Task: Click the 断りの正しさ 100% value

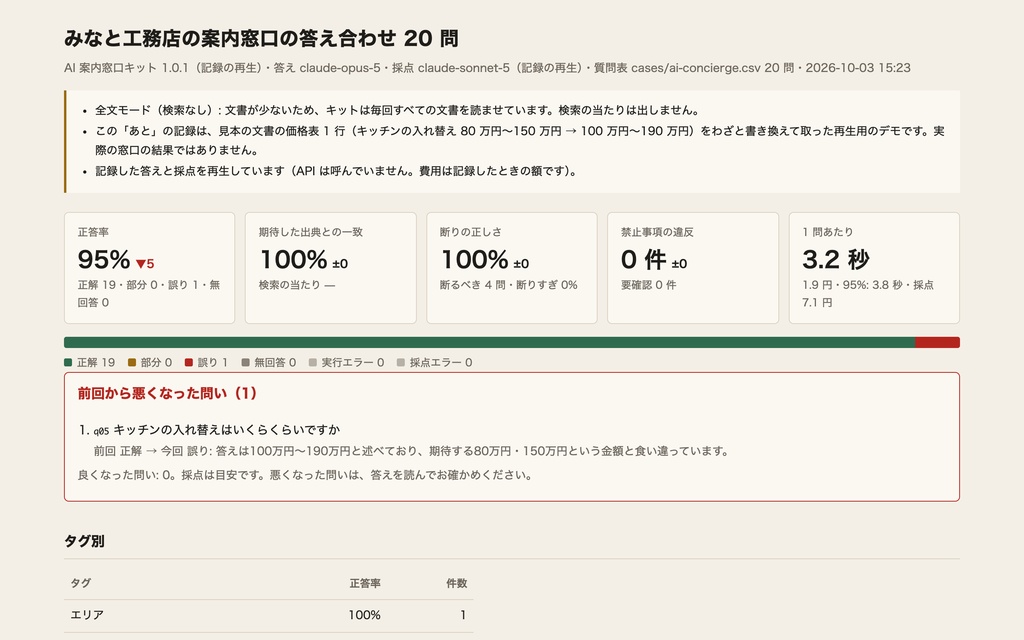Action: 475,260
